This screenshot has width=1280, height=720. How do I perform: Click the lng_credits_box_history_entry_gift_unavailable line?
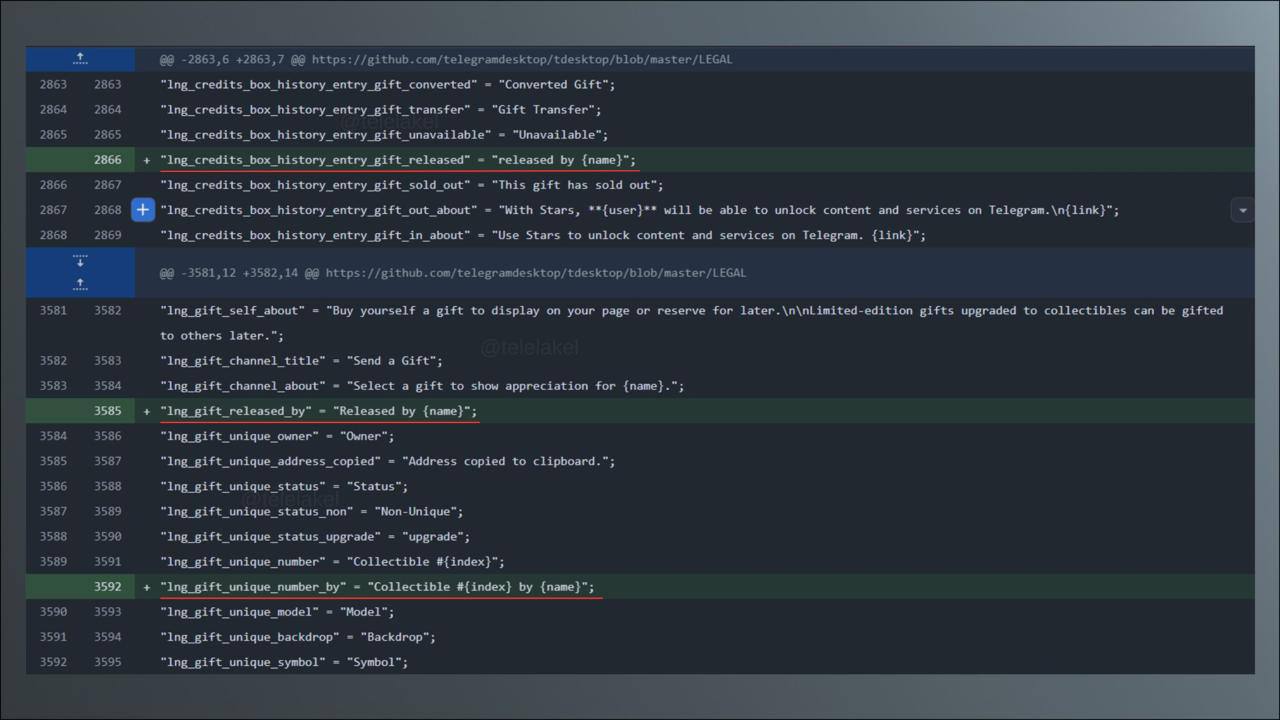pyautogui.click(x=384, y=135)
